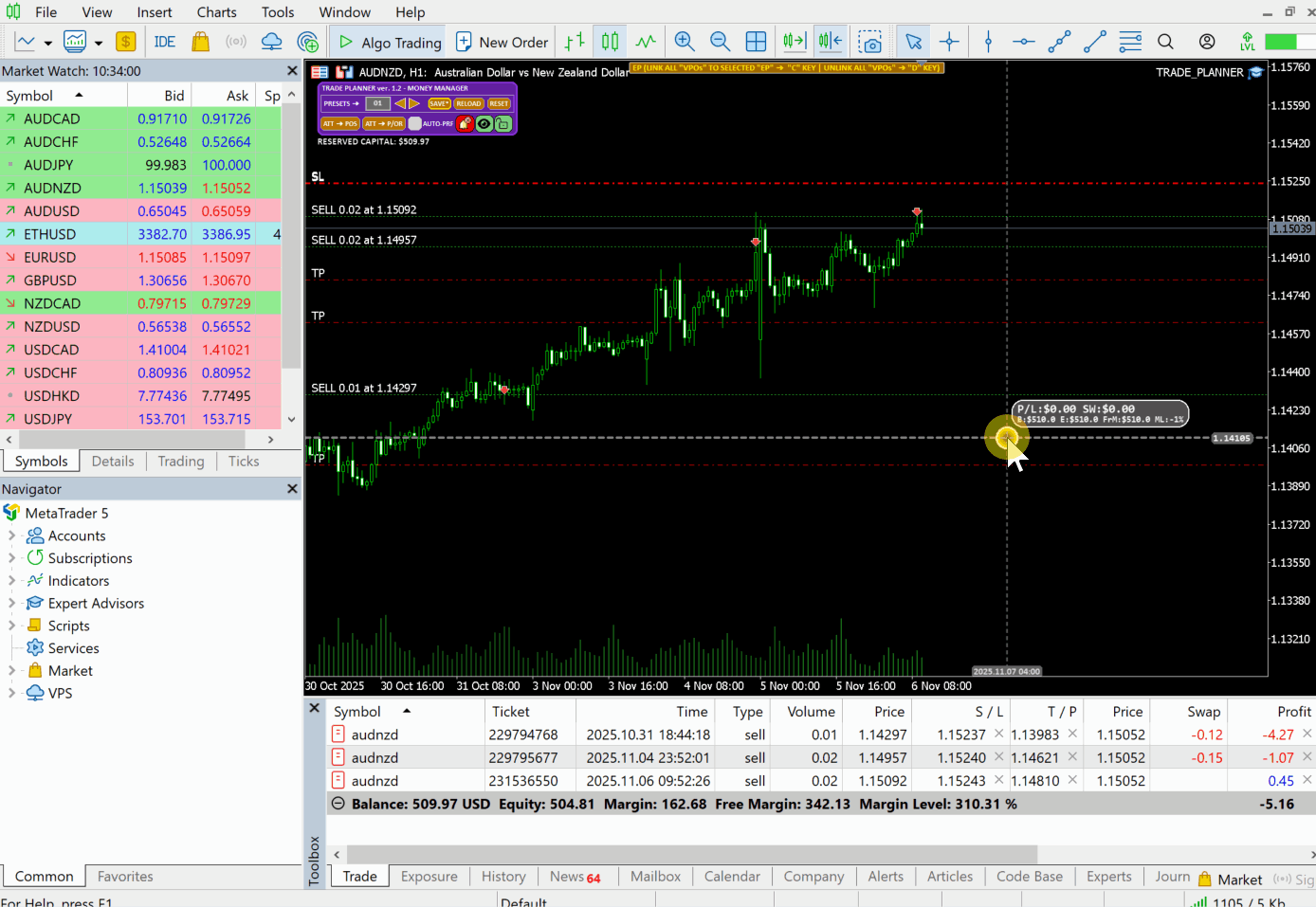Toggle the eye visibility button in Trade Planner
1316x907 pixels.
[x=484, y=123]
